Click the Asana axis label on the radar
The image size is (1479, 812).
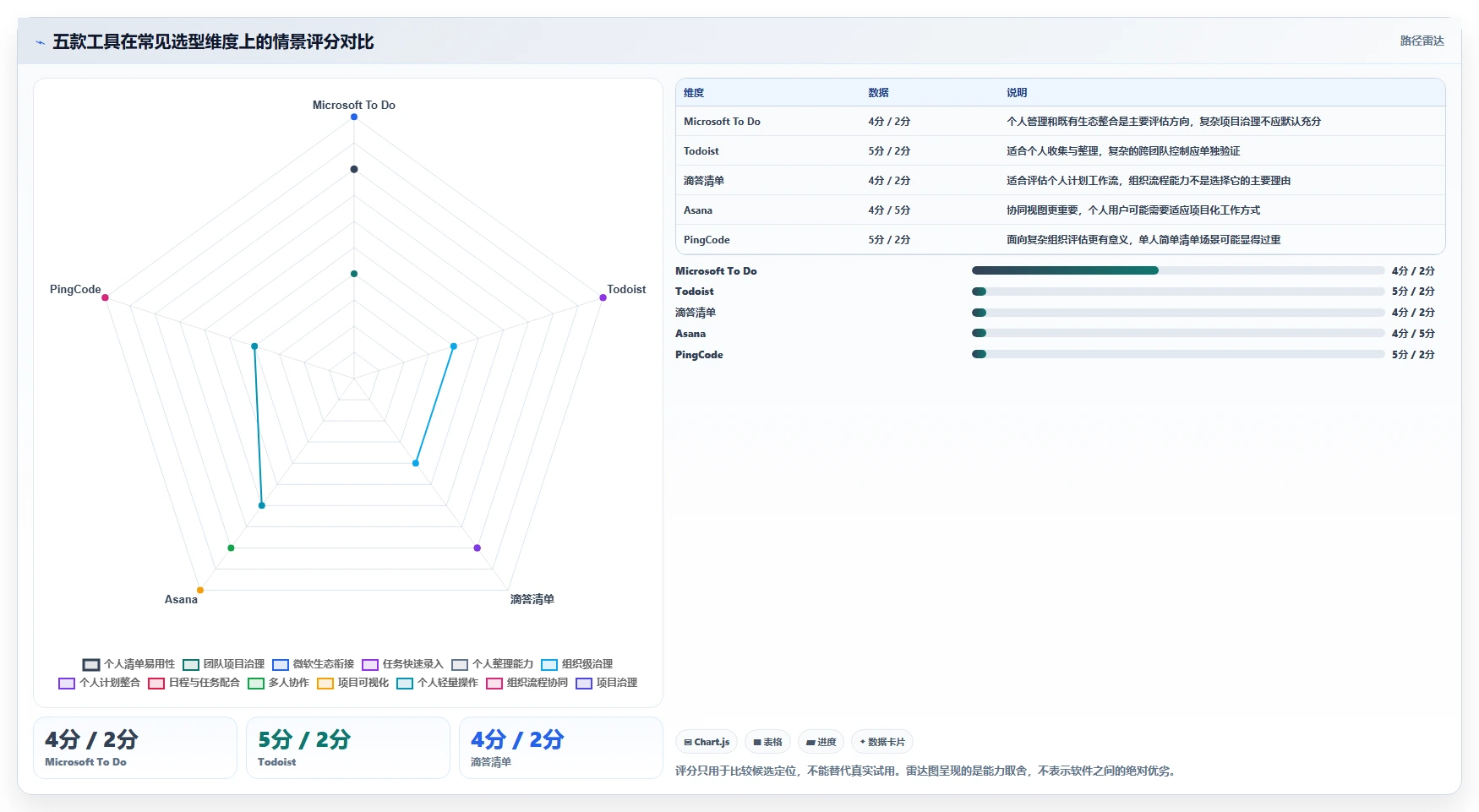pyautogui.click(x=181, y=599)
